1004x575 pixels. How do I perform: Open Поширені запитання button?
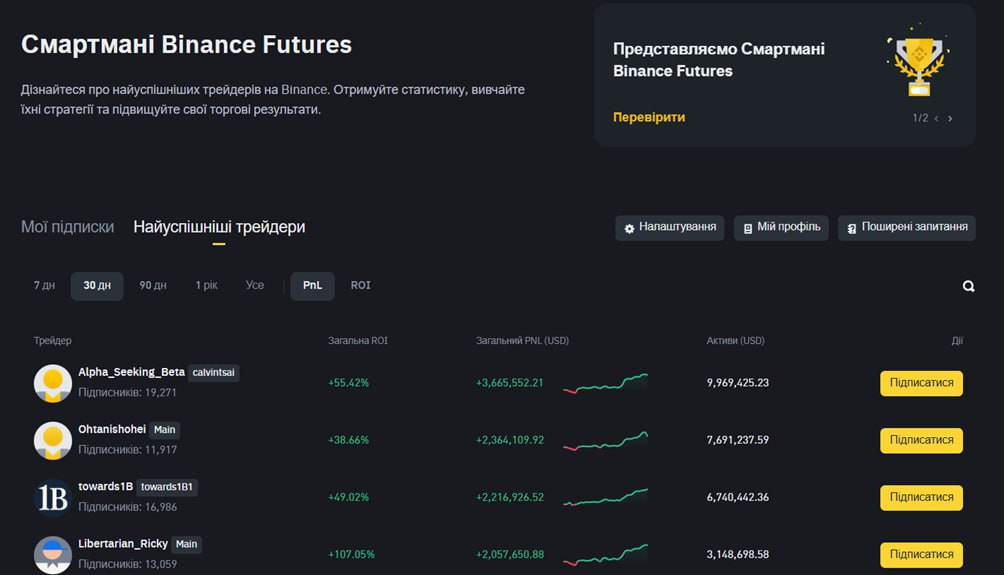tap(907, 227)
